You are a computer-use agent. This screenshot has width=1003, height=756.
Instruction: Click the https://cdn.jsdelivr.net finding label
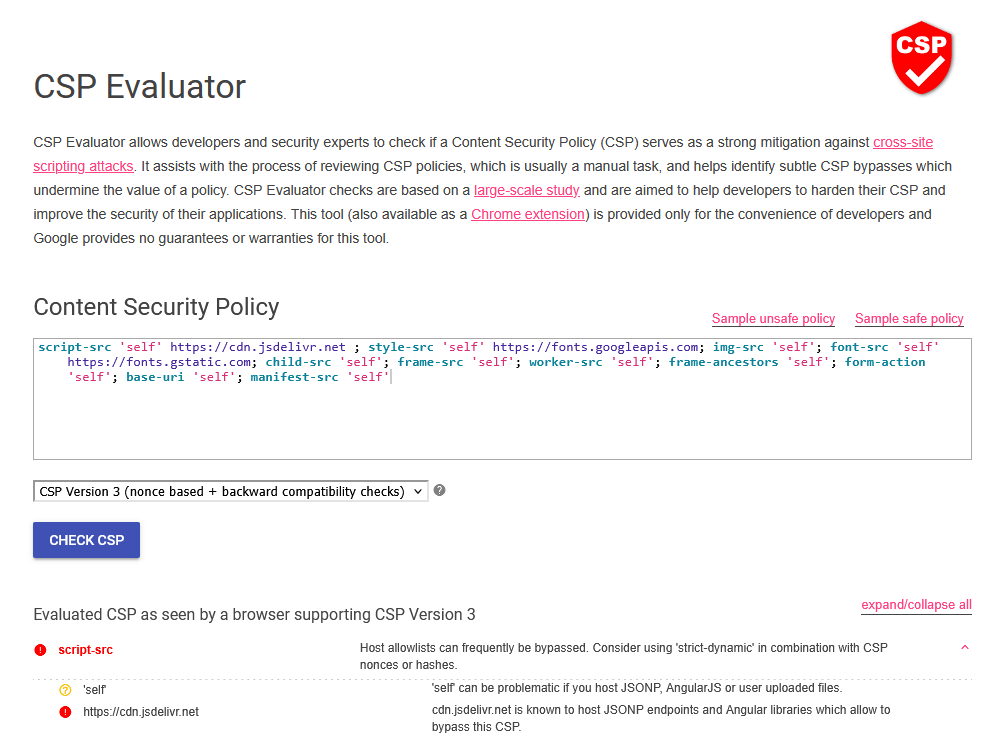[x=141, y=712]
